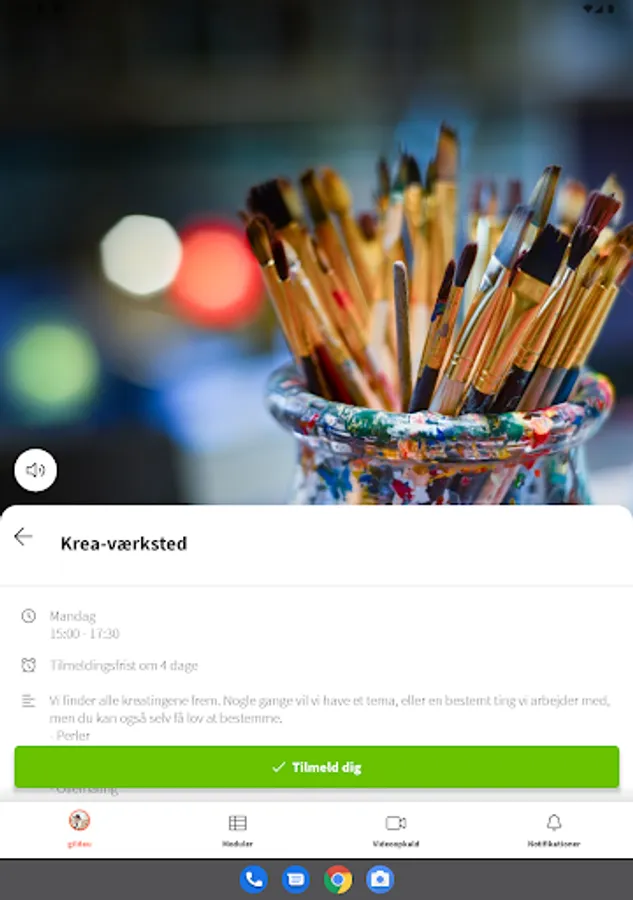Tap the speaker read-aloud icon
The width and height of the screenshot is (633, 900).
click(36, 470)
